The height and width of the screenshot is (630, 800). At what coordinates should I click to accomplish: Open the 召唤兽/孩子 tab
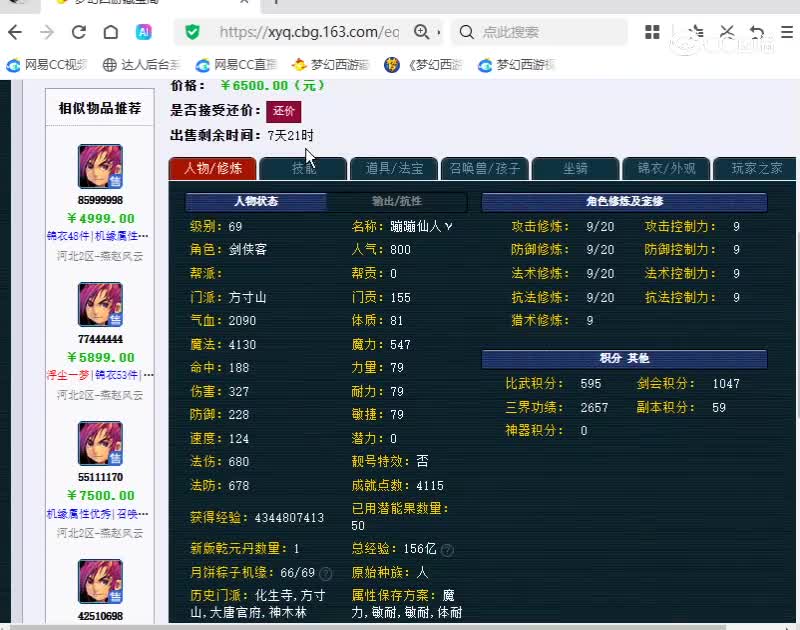click(x=485, y=168)
